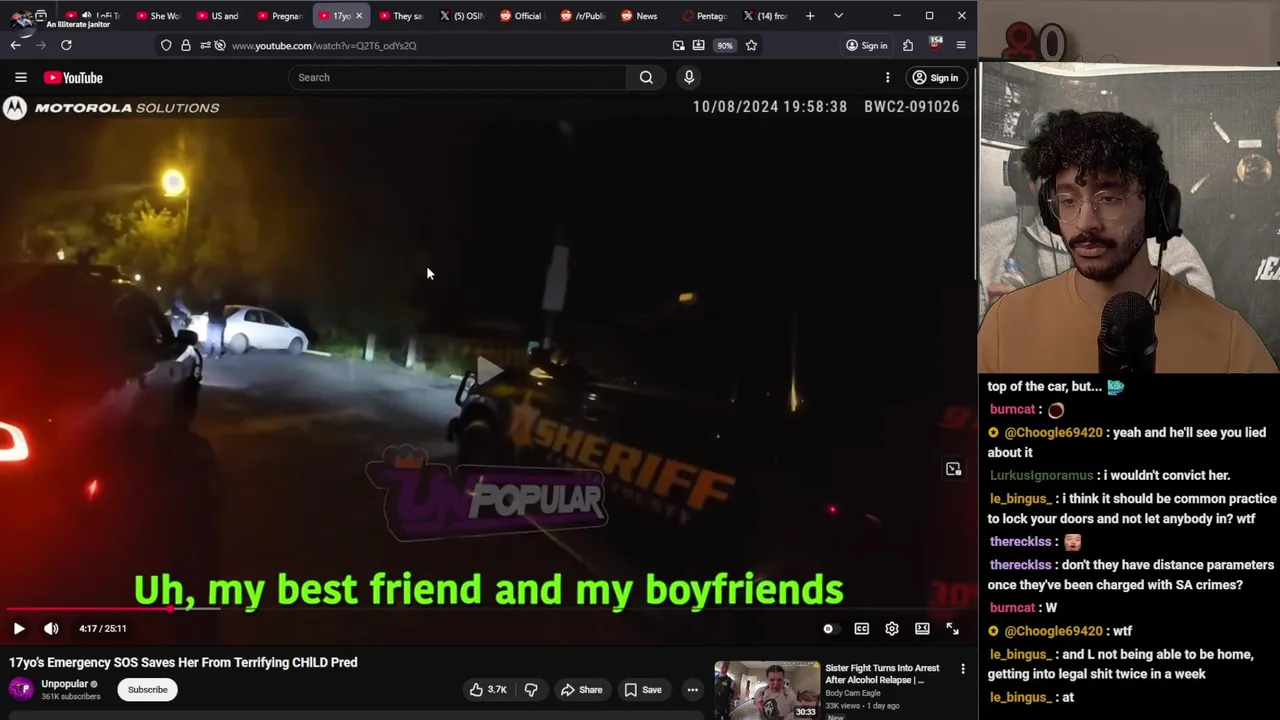1280x720 pixels.
Task: Open more actions ellipsis under video
Action: click(692, 689)
